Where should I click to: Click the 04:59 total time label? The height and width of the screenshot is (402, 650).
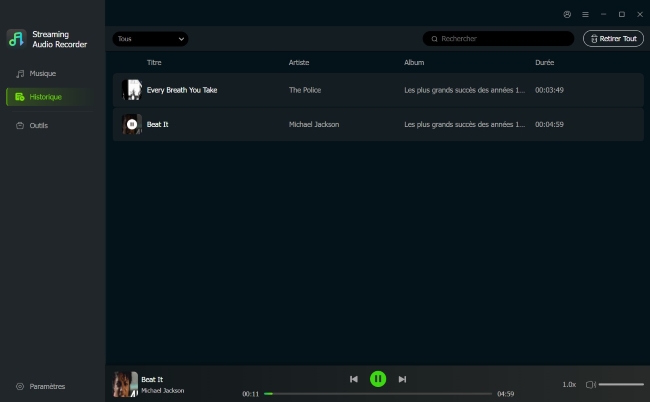505,394
